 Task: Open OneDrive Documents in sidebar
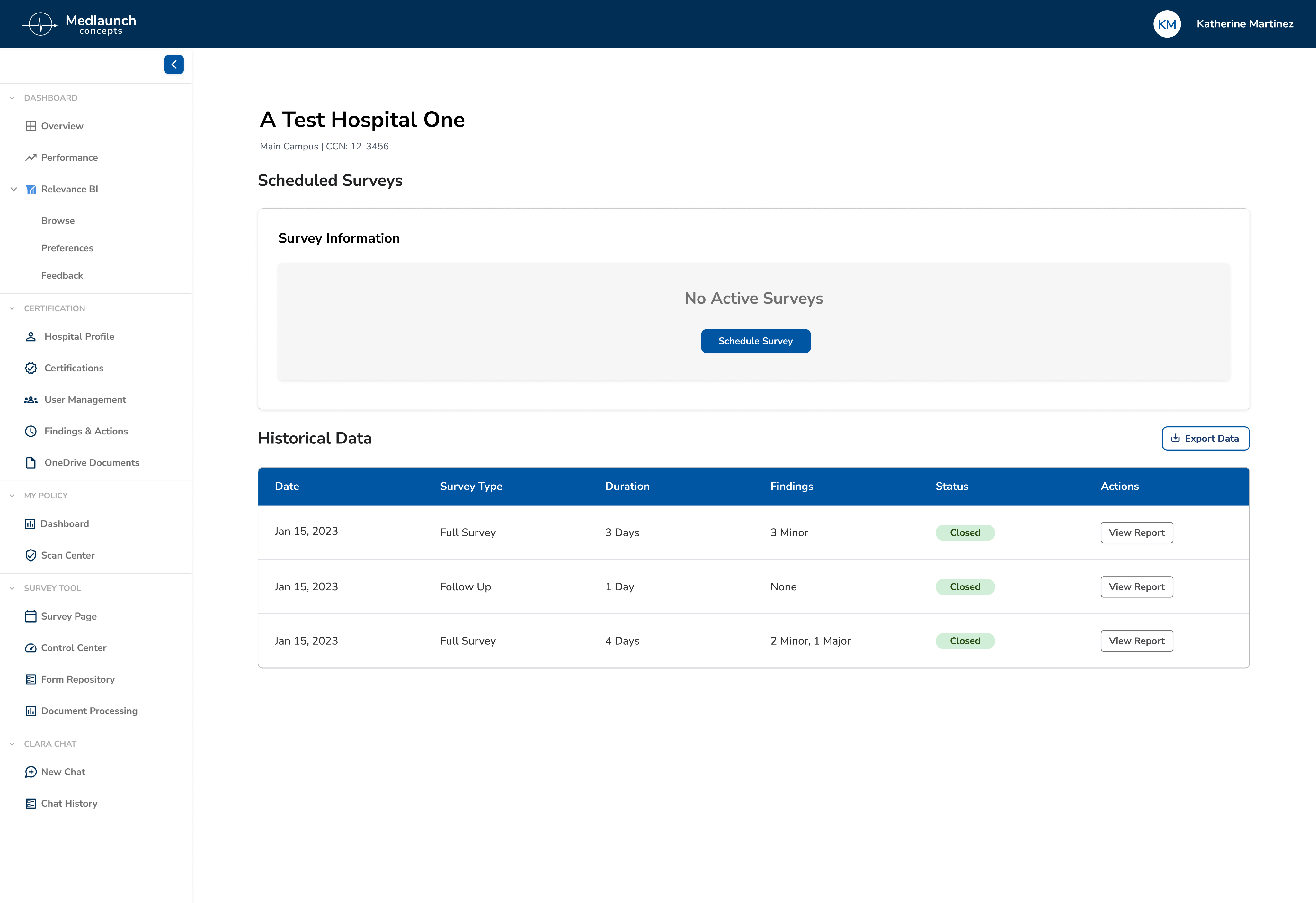(92, 463)
